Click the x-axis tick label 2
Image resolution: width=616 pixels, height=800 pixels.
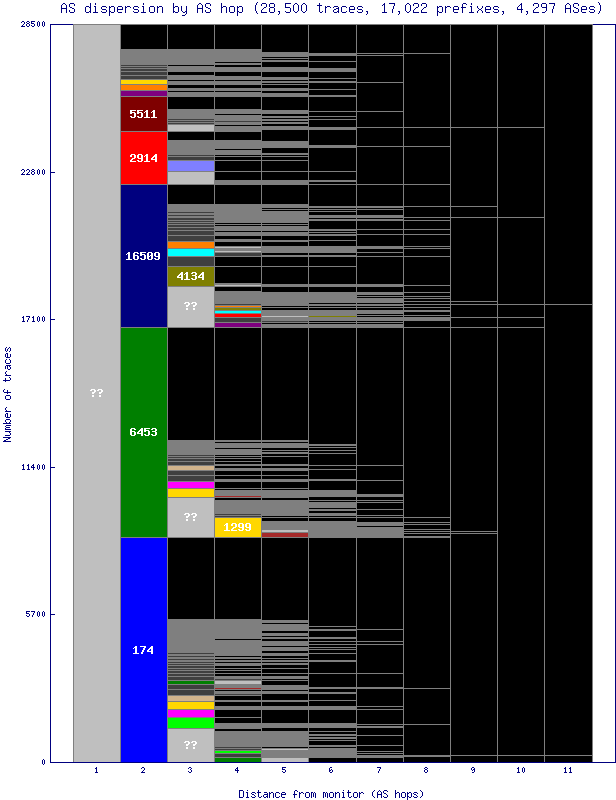(143, 771)
